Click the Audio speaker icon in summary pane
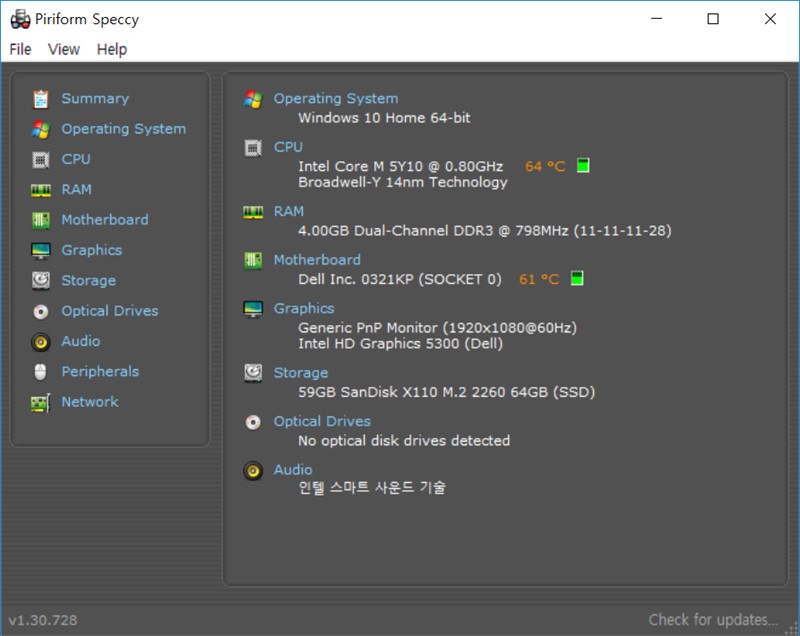Image resolution: width=800 pixels, height=636 pixels. click(253, 471)
